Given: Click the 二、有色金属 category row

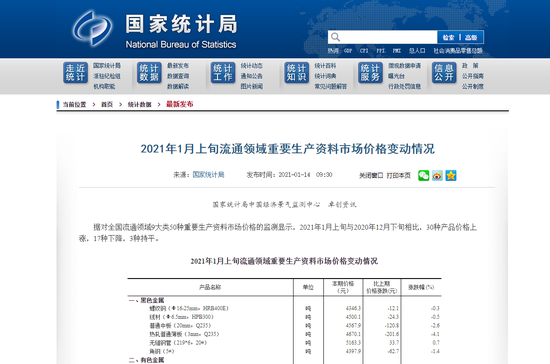Looking at the screenshot, I should pyautogui.click(x=147, y=360).
